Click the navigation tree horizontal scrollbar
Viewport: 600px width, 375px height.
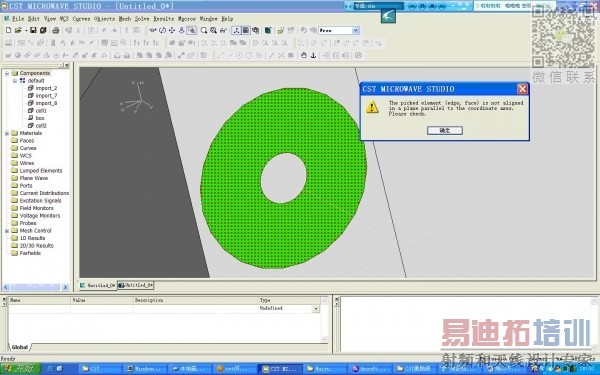(35, 287)
